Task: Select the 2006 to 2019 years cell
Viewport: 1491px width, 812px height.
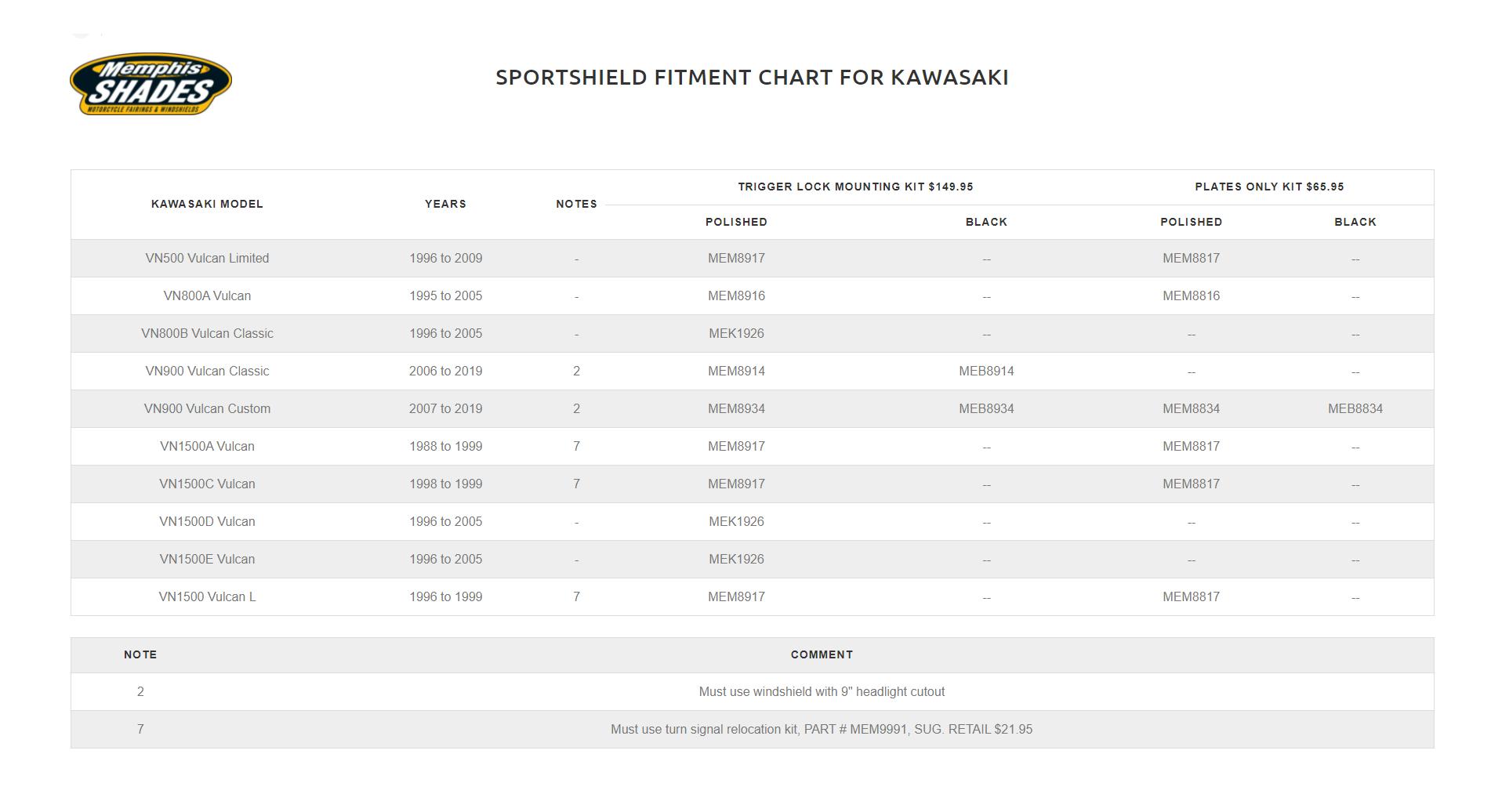Action: [445, 372]
